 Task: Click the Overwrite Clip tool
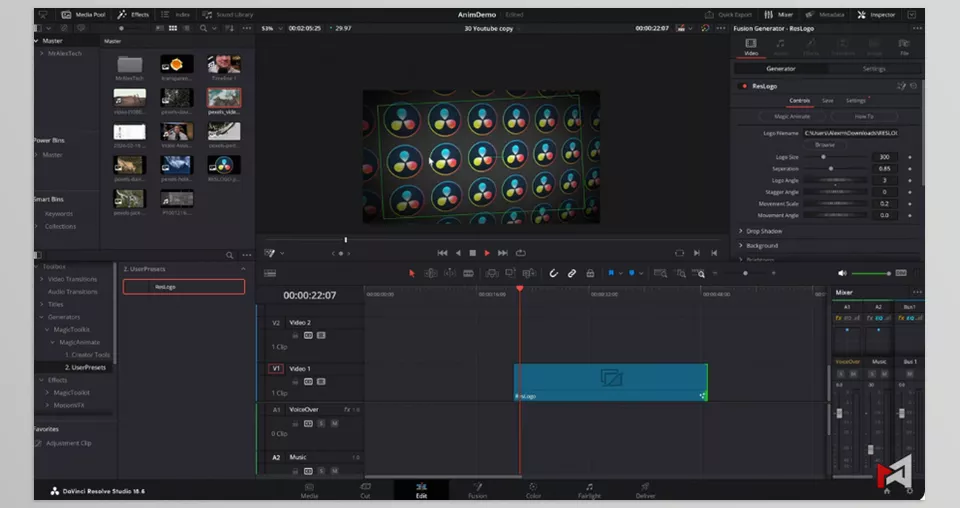coord(510,274)
